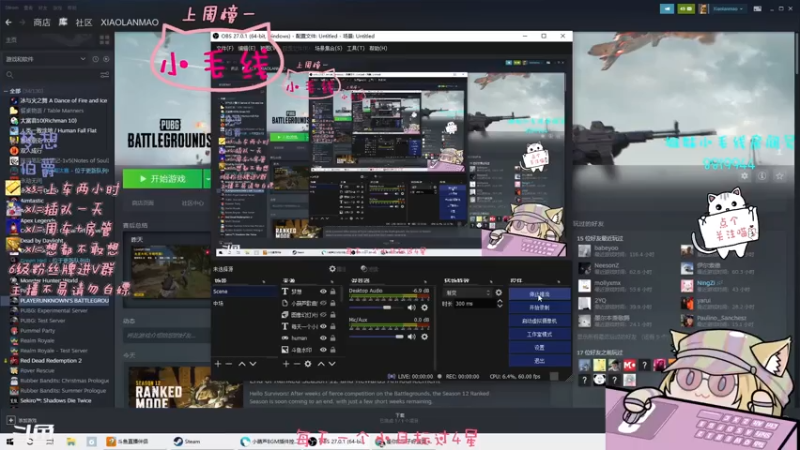Add a new source in OBS sources panel

(x=286, y=364)
